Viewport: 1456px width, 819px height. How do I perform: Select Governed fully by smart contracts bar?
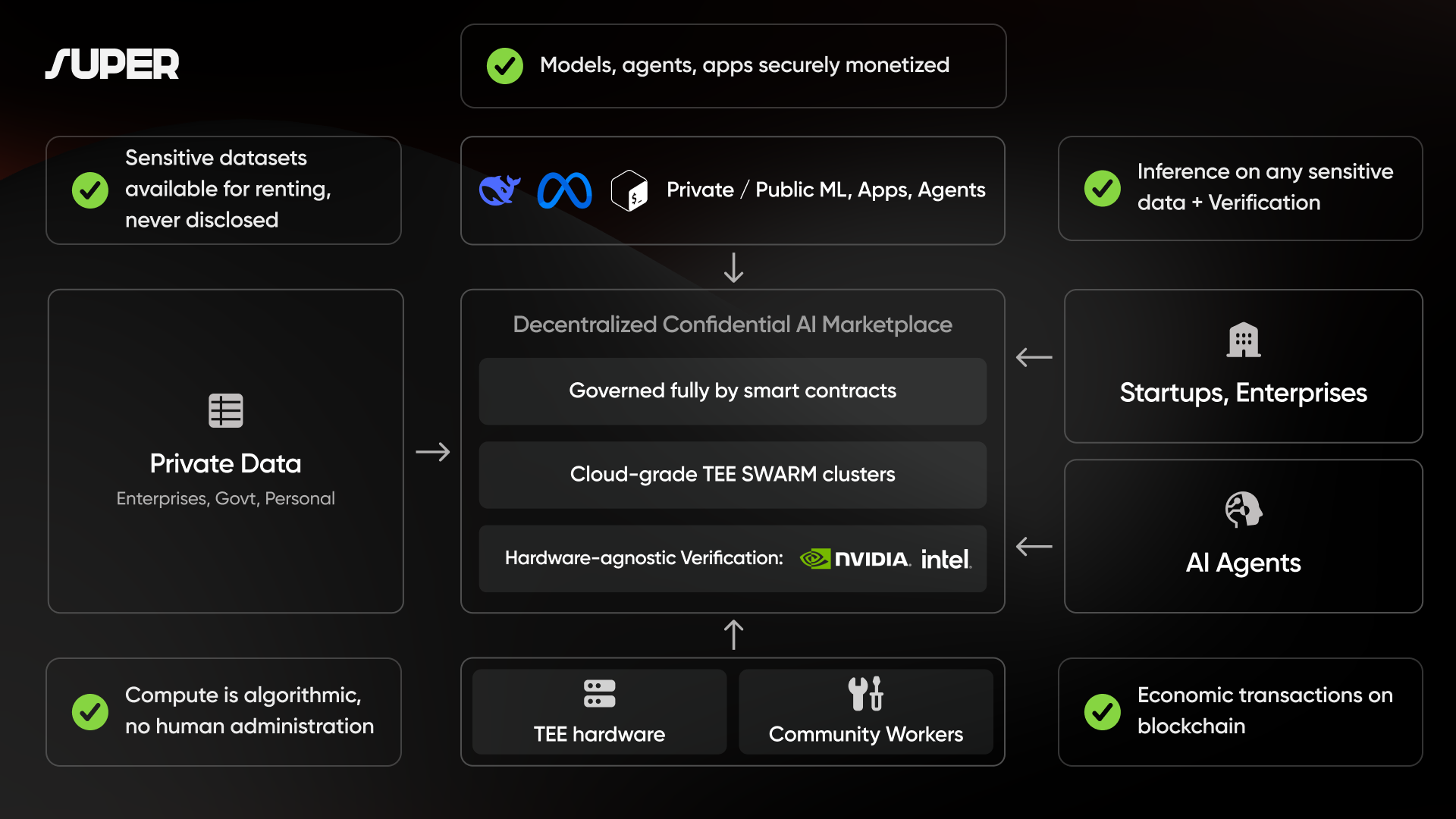tap(733, 391)
